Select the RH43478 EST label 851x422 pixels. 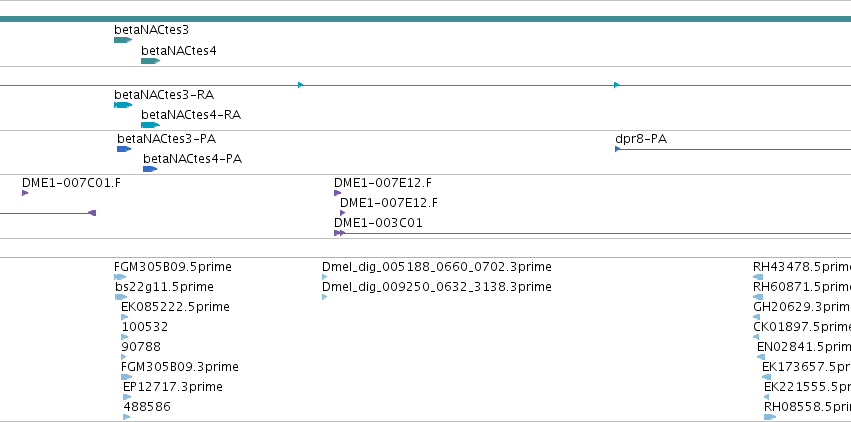(802, 267)
